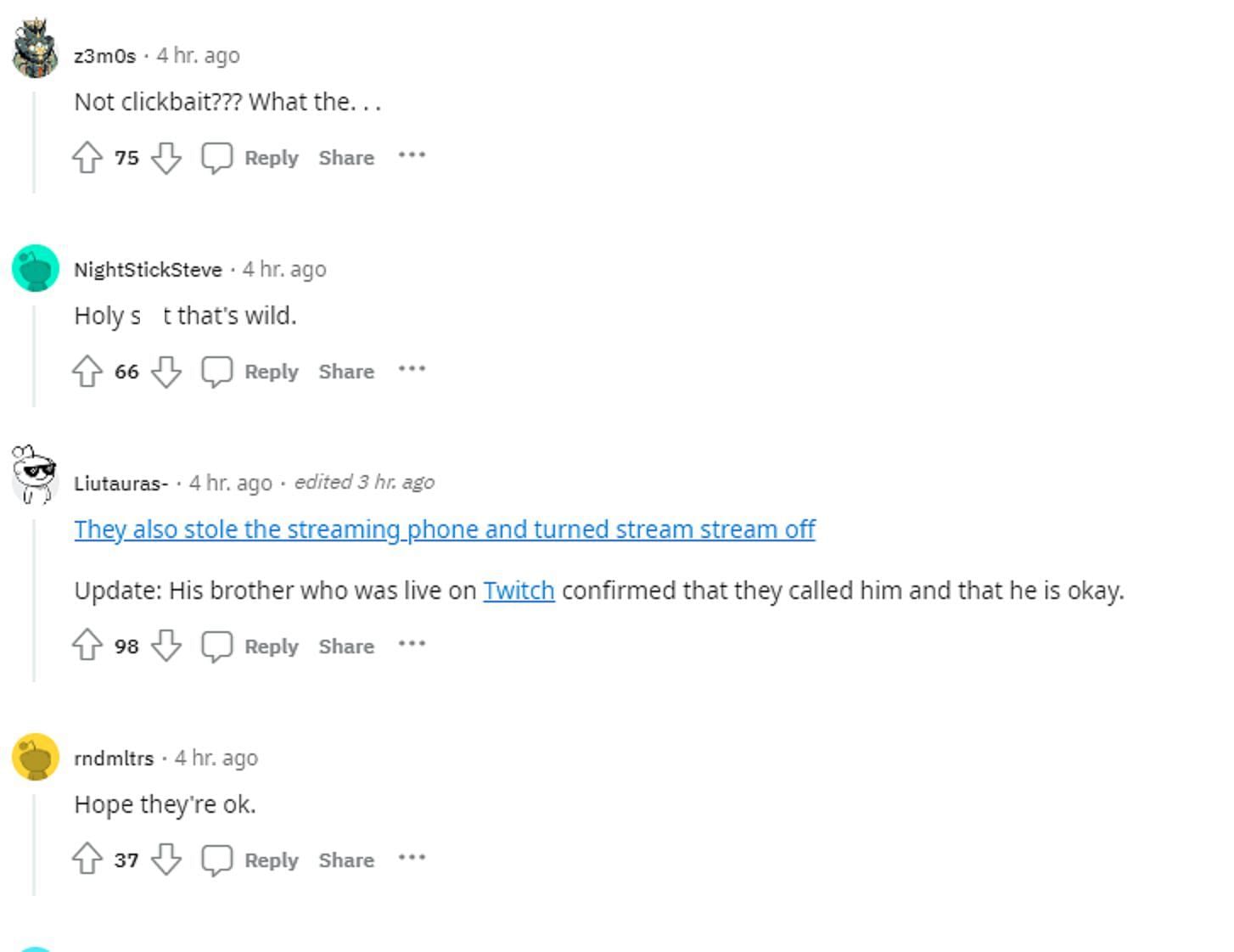Upvote rndmltrs's 'Hope they're ok' comment

87,860
